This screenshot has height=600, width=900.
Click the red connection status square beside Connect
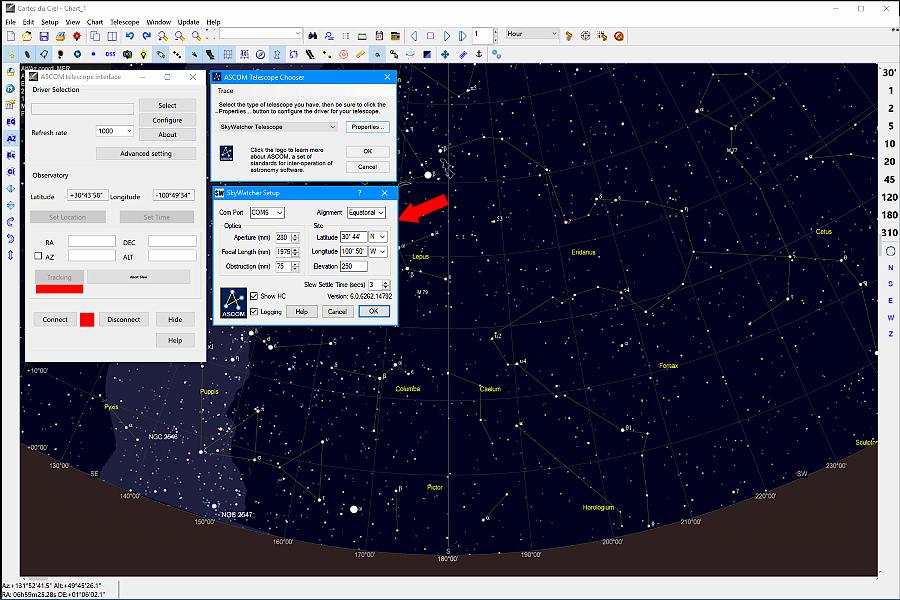[x=87, y=320]
